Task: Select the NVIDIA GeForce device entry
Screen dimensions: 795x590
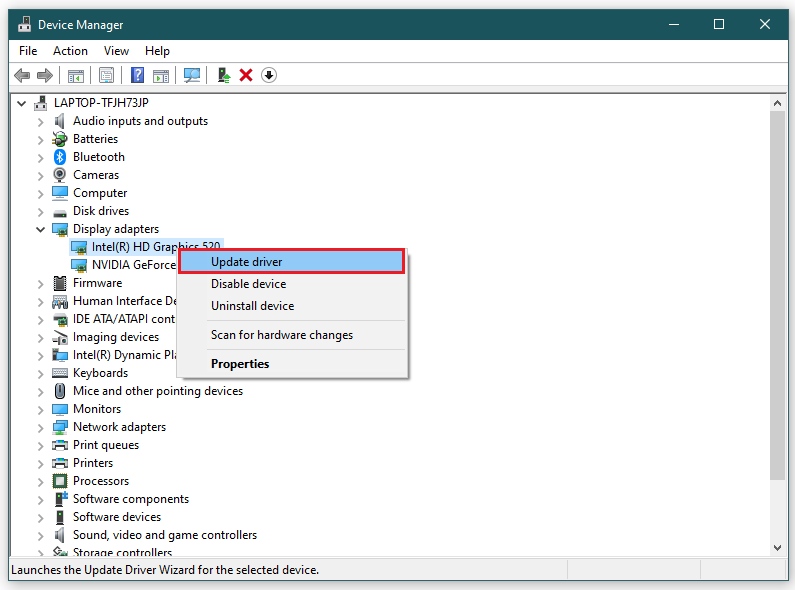Action: [x=134, y=265]
